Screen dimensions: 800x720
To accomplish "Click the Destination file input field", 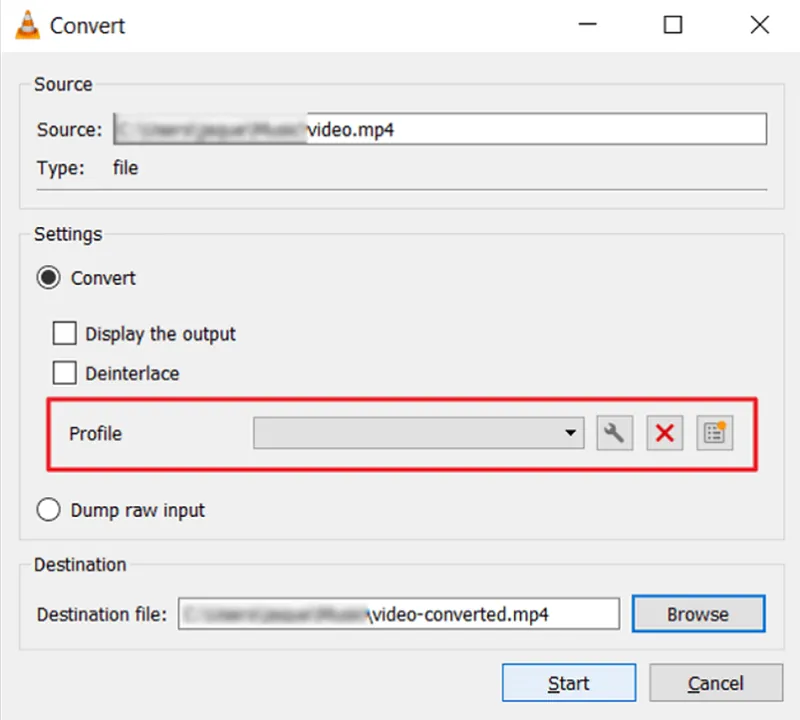I will (x=399, y=614).
